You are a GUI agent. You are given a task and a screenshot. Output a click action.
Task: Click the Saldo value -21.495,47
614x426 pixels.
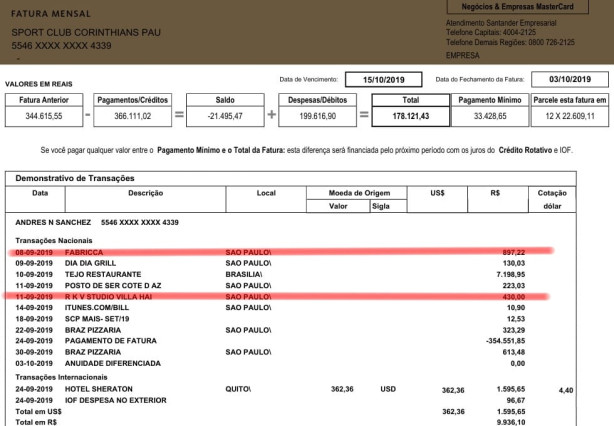225,116
